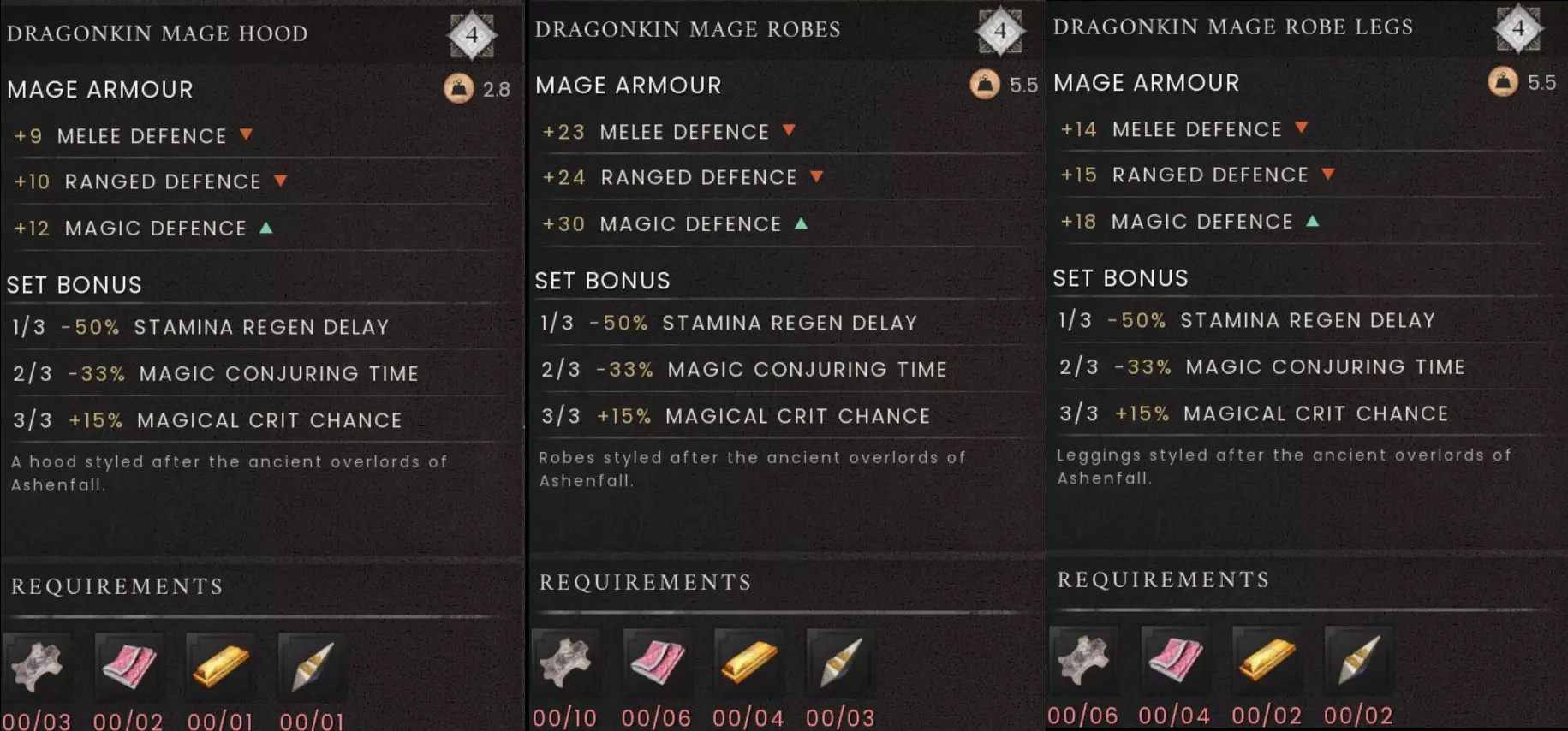Click the tier 4 badge on Mage Robe Legs
Viewport: 1568px width, 731px height.
click(x=1518, y=28)
